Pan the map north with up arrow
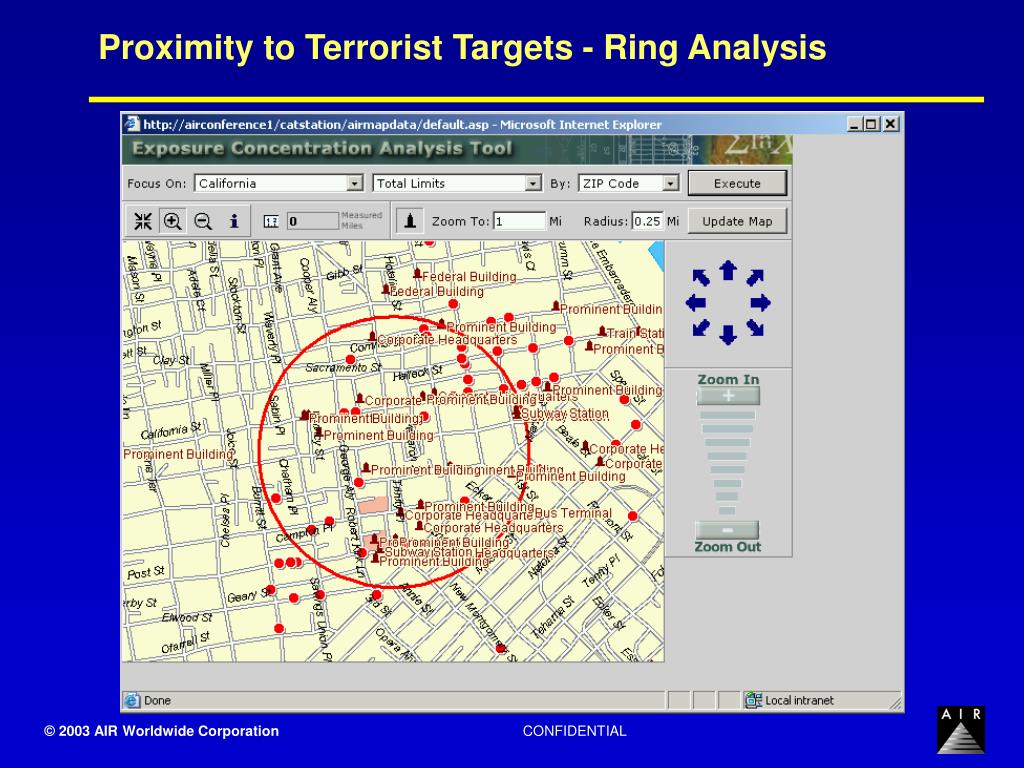 pyautogui.click(x=728, y=270)
